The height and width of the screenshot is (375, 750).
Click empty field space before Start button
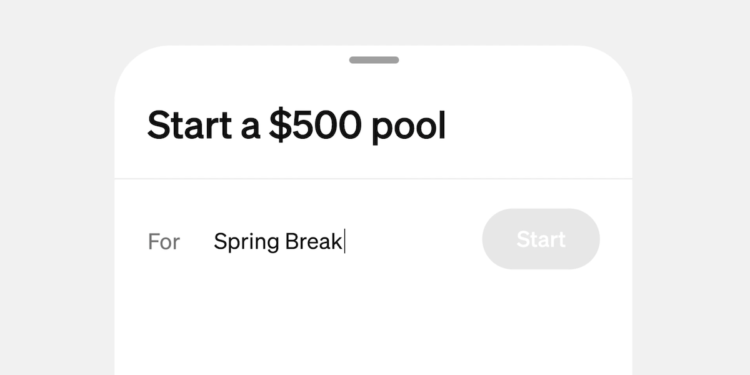coord(411,241)
